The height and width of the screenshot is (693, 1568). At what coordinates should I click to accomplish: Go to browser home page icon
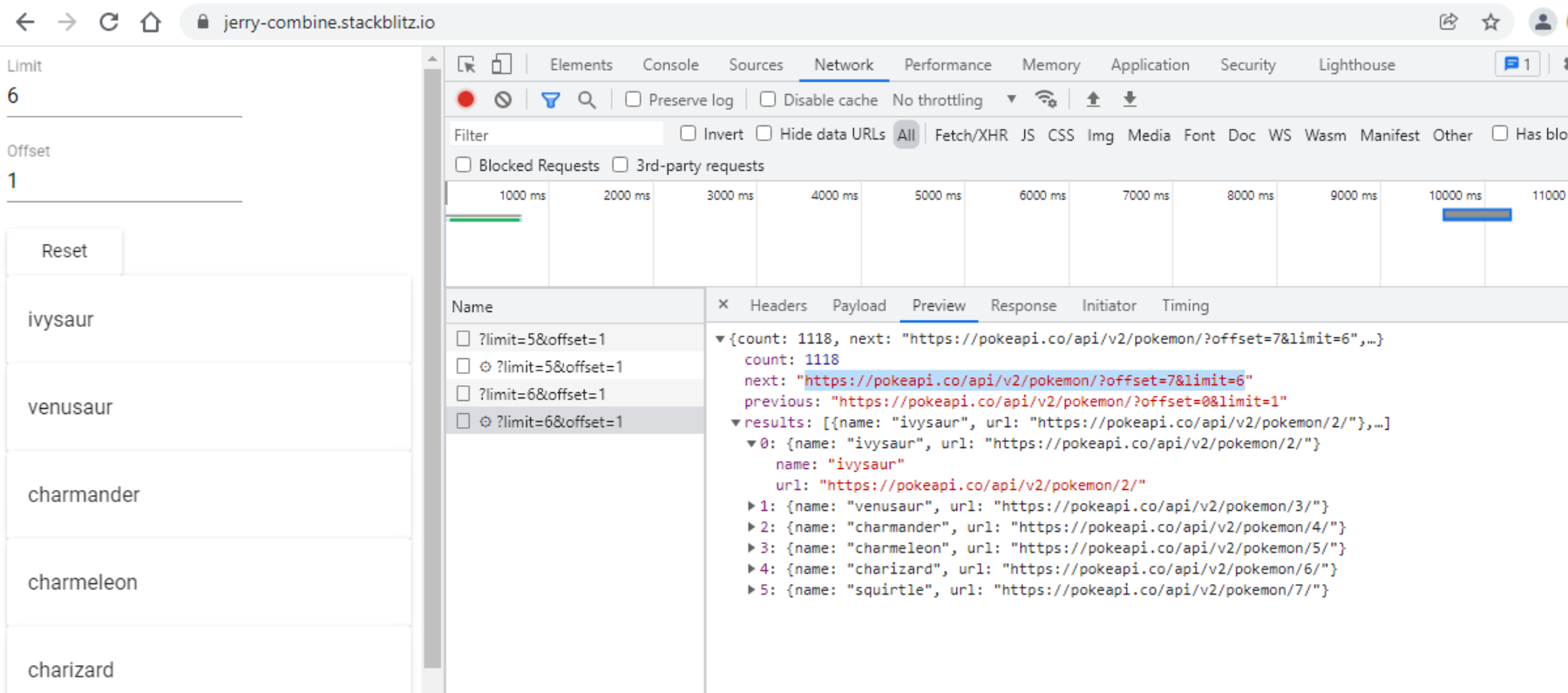point(151,22)
